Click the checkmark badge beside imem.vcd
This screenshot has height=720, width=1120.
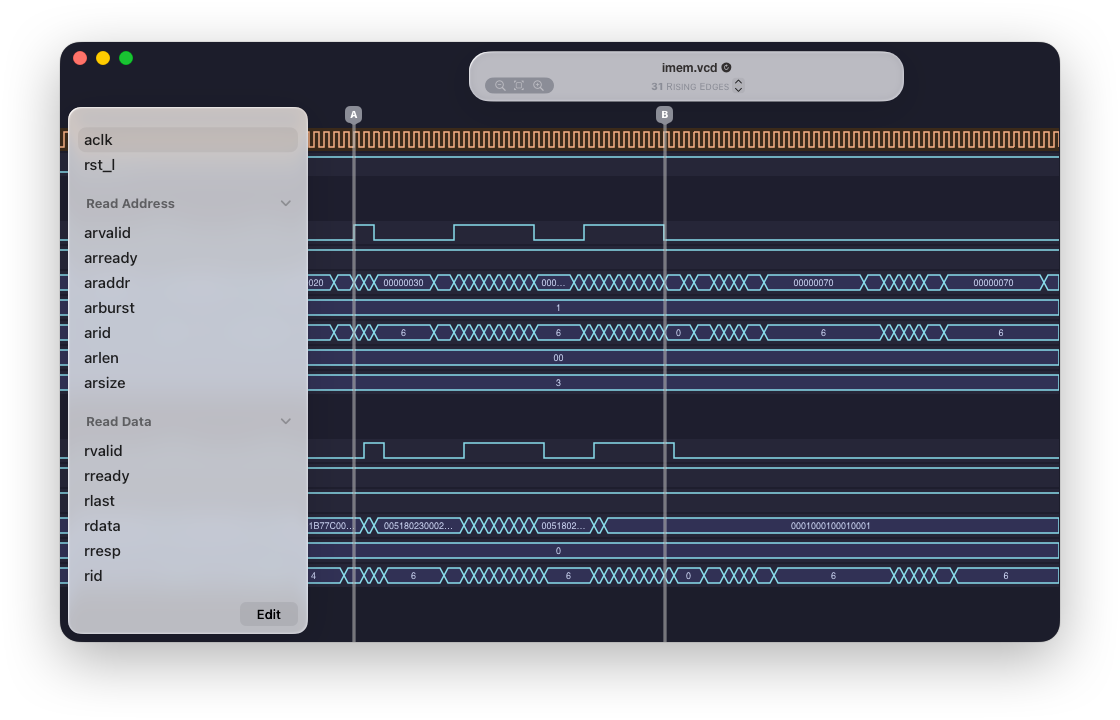(x=726, y=67)
